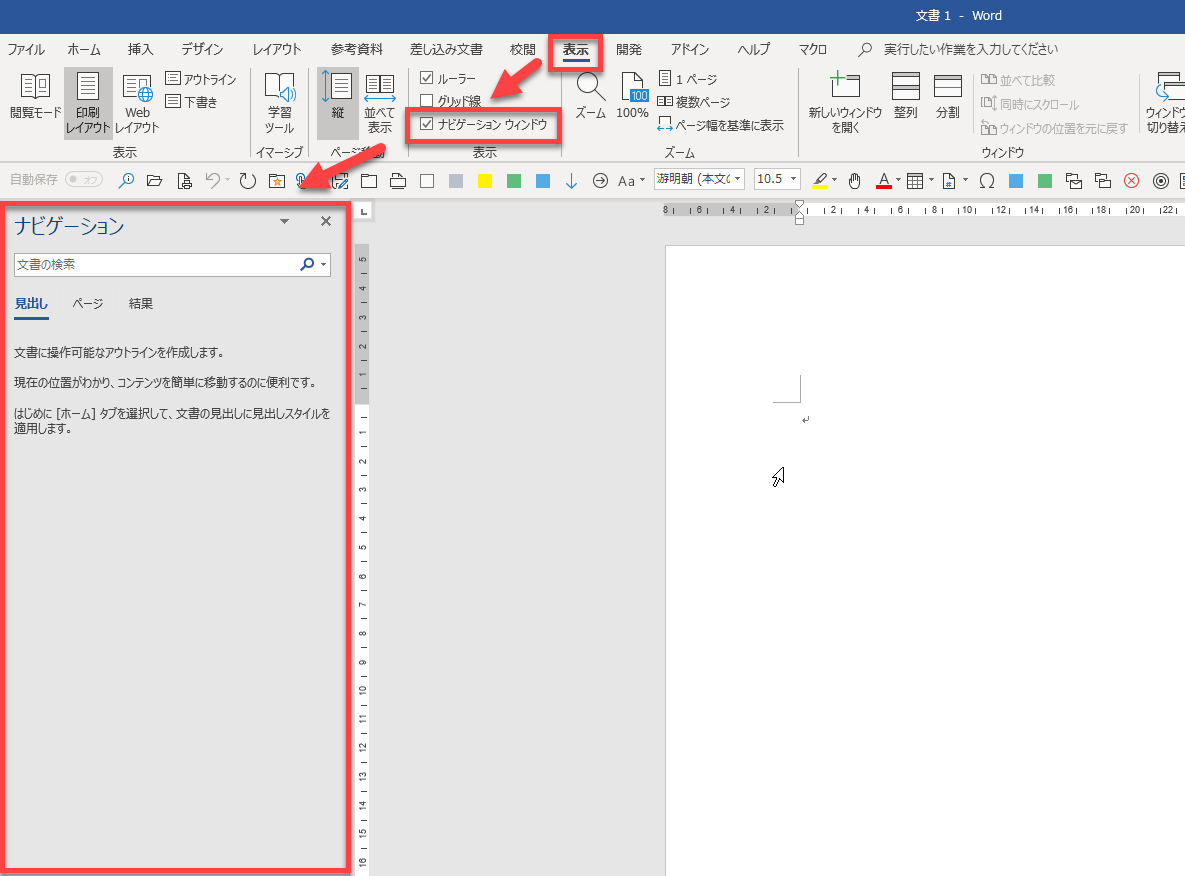Switch to the ページ tab in navigation pane

click(x=88, y=304)
